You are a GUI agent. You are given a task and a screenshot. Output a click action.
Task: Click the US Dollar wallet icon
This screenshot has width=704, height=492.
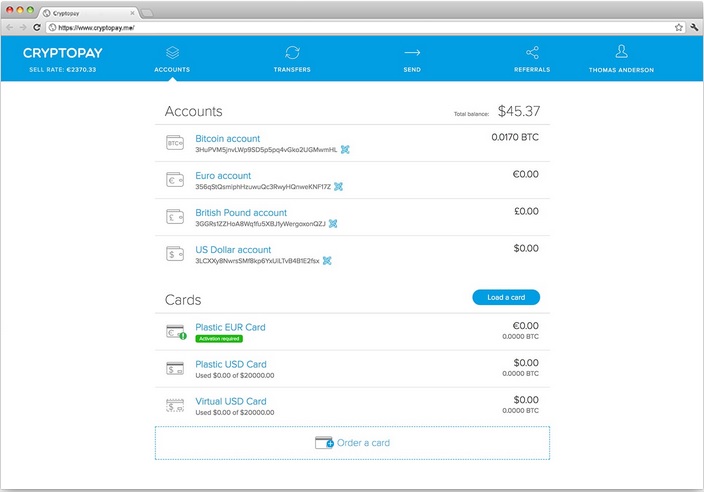pos(175,254)
